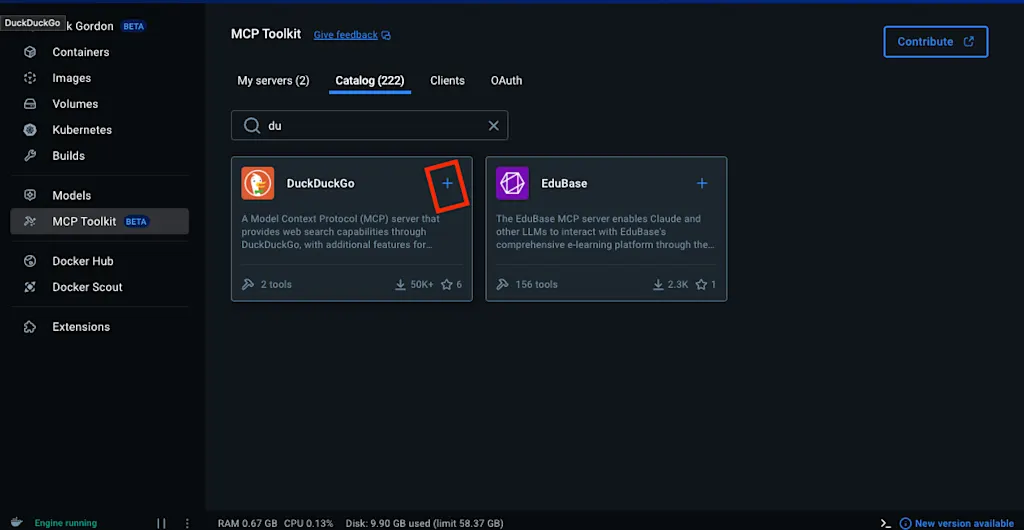
Task: Open Containers via its sidebar cube icon
Action: pos(29,52)
